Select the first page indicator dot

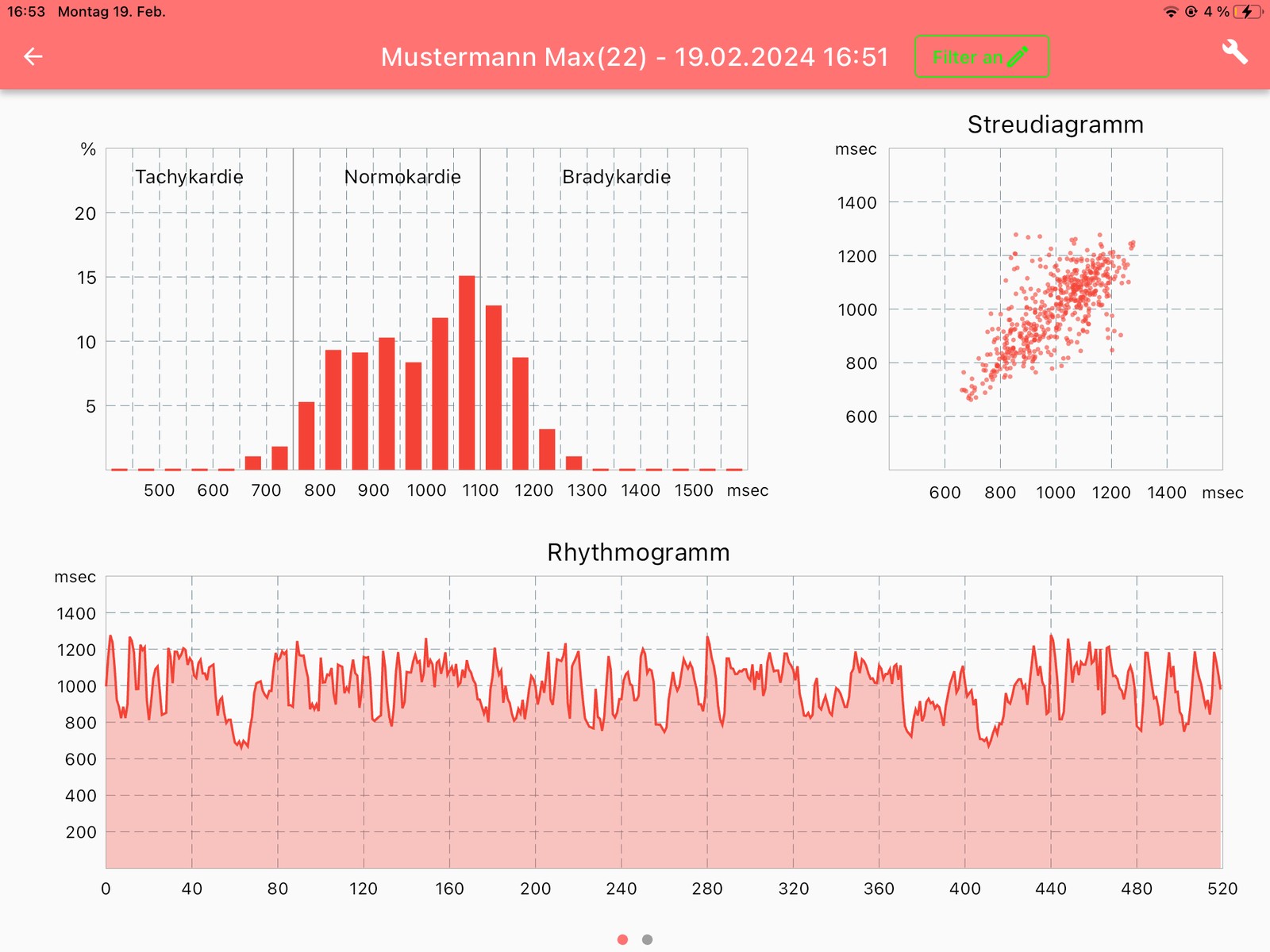pos(622,939)
